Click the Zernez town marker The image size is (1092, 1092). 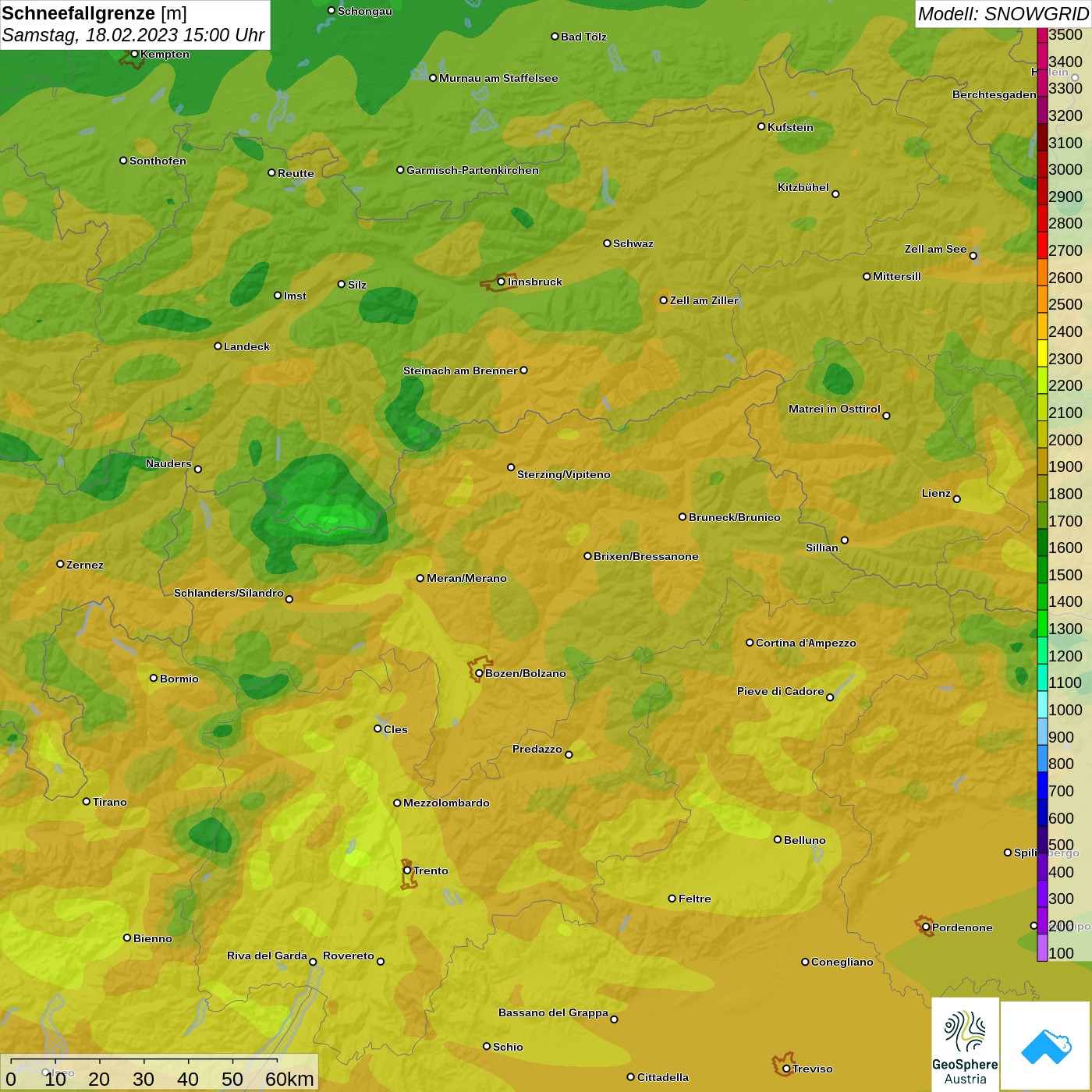pos(60,564)
